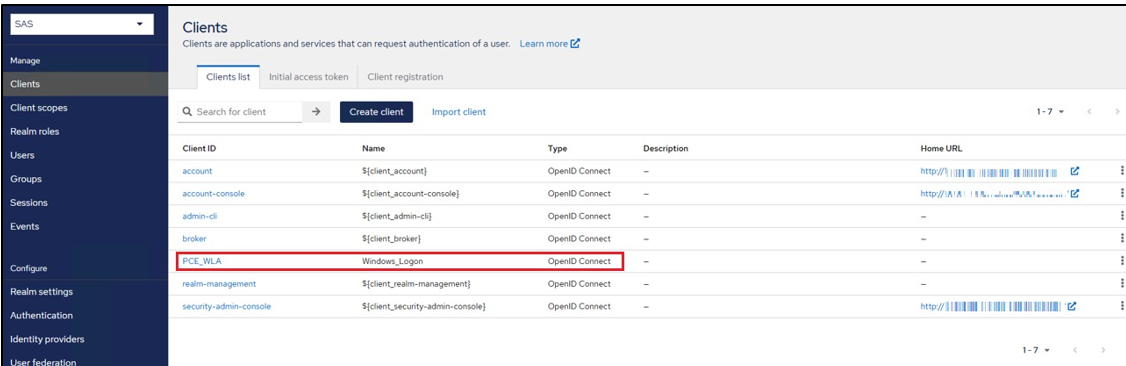The height and width of the screenshot is (366, 1126).
Task: Click the Home URL column header
Action: point(941,149)
